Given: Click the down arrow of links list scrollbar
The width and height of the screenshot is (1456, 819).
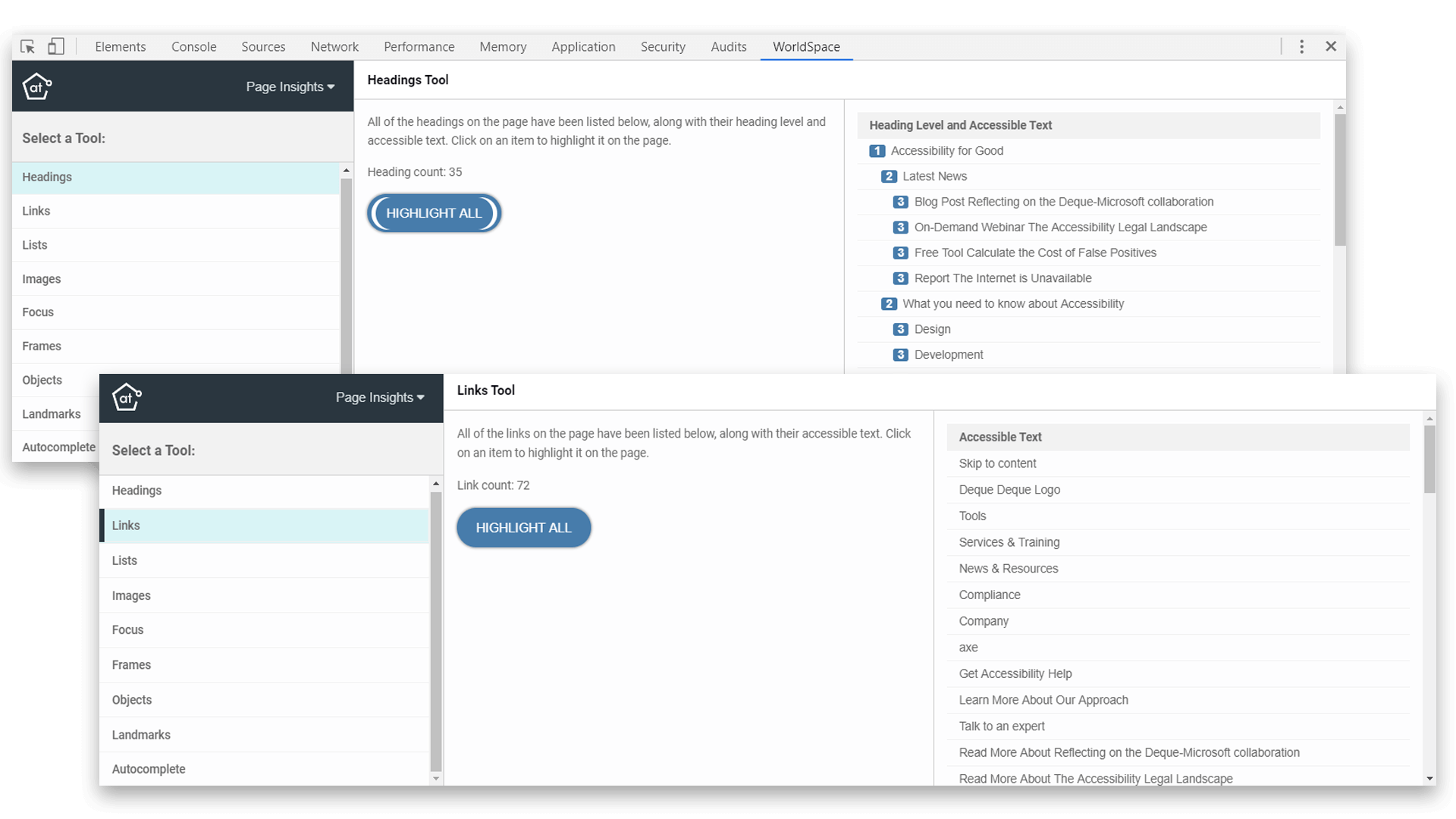Looking at the screenshot, I should (1429, 779).
